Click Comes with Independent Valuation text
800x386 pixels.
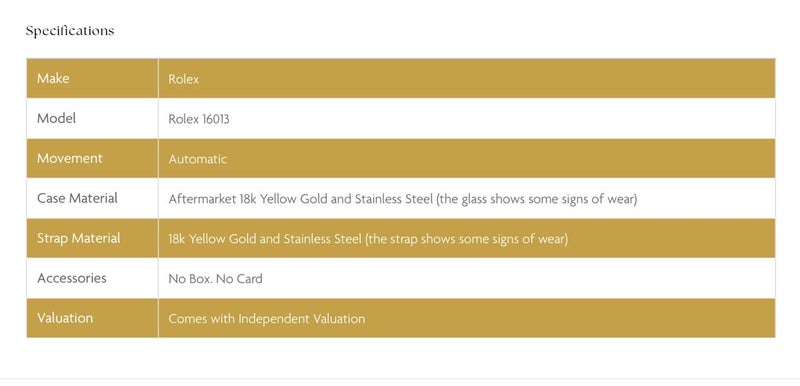pos(267,319)
